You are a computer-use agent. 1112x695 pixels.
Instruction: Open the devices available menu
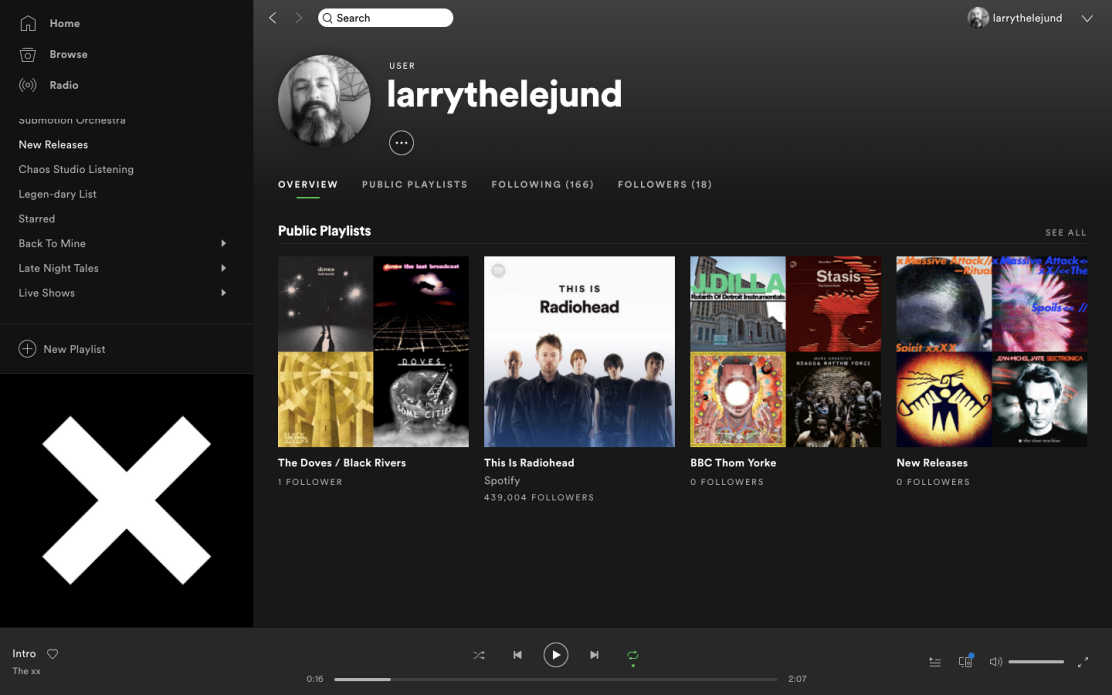965,661
